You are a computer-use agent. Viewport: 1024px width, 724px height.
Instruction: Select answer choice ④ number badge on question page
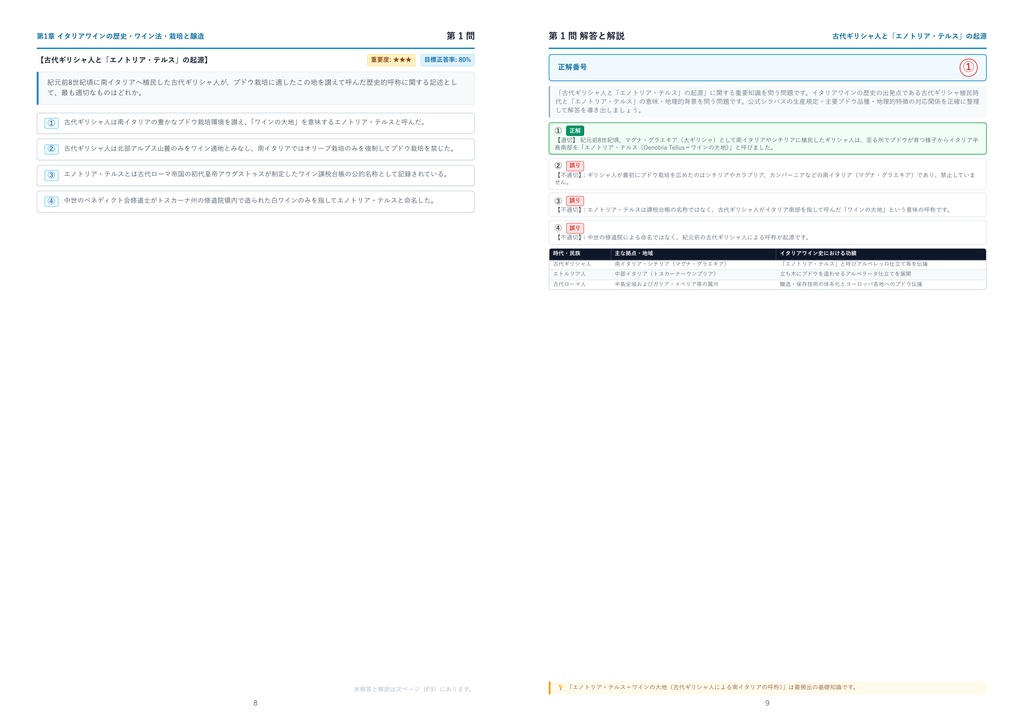tap(51, 201)
